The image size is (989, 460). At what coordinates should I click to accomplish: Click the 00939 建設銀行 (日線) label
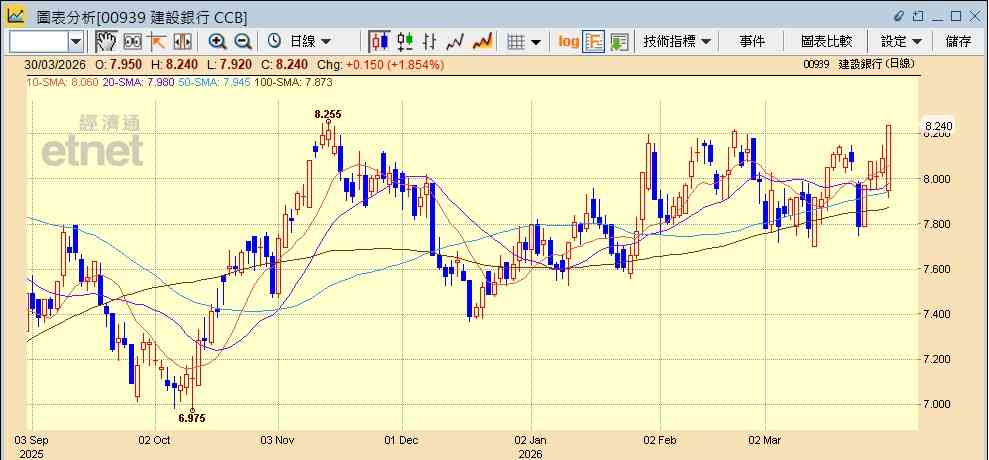pos(858,64)
